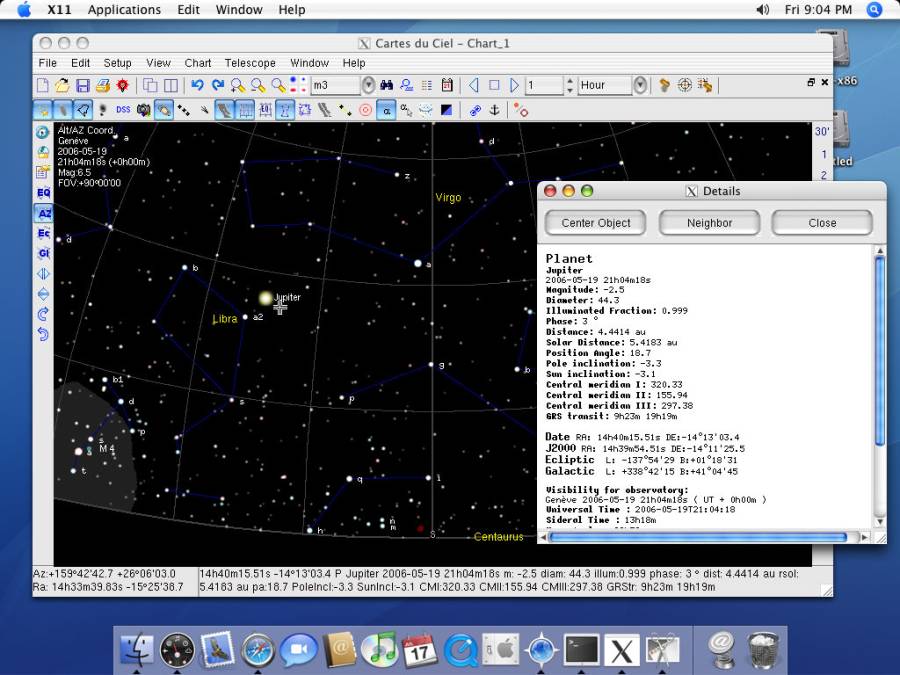Screen dimensions: 900x675
Task: Open the Setup menu
Action: coord(118,63)
